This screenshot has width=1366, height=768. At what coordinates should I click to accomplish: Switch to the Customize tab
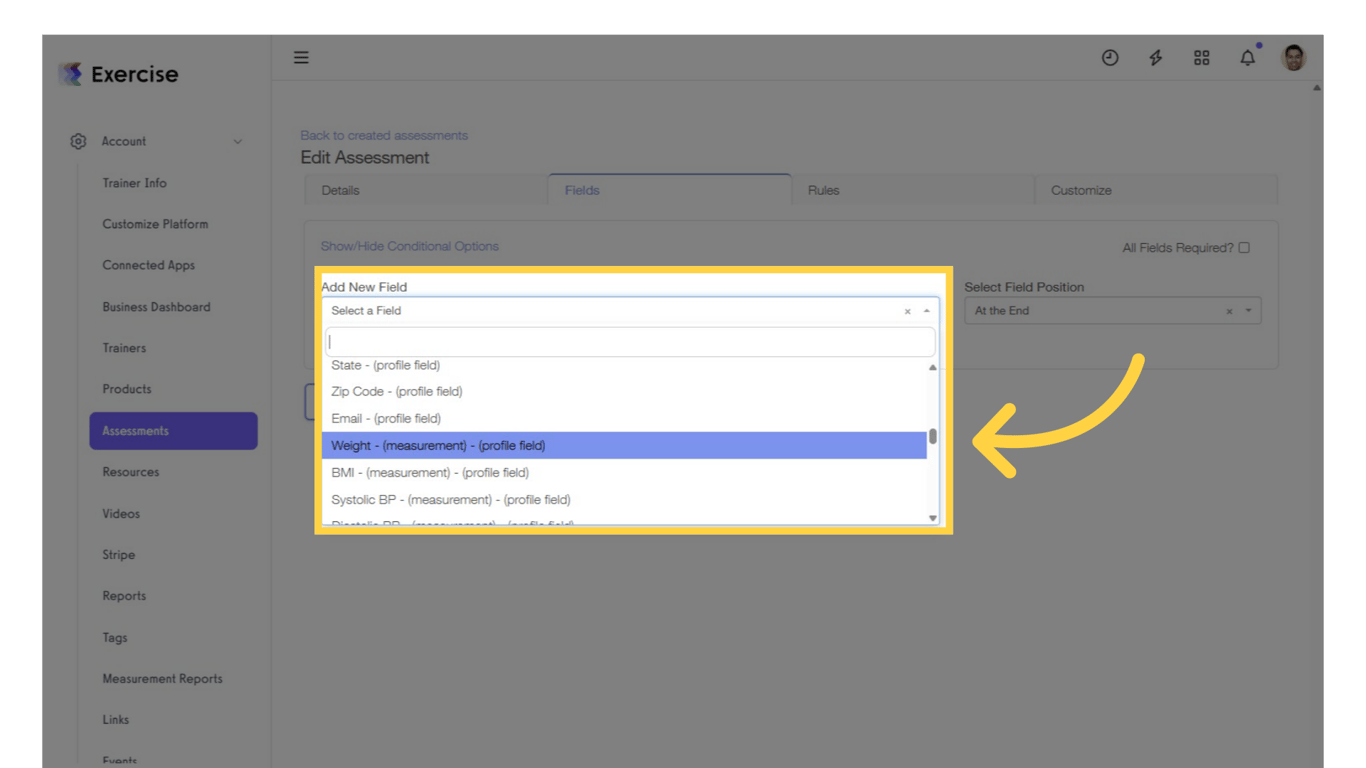point(1080,189)
